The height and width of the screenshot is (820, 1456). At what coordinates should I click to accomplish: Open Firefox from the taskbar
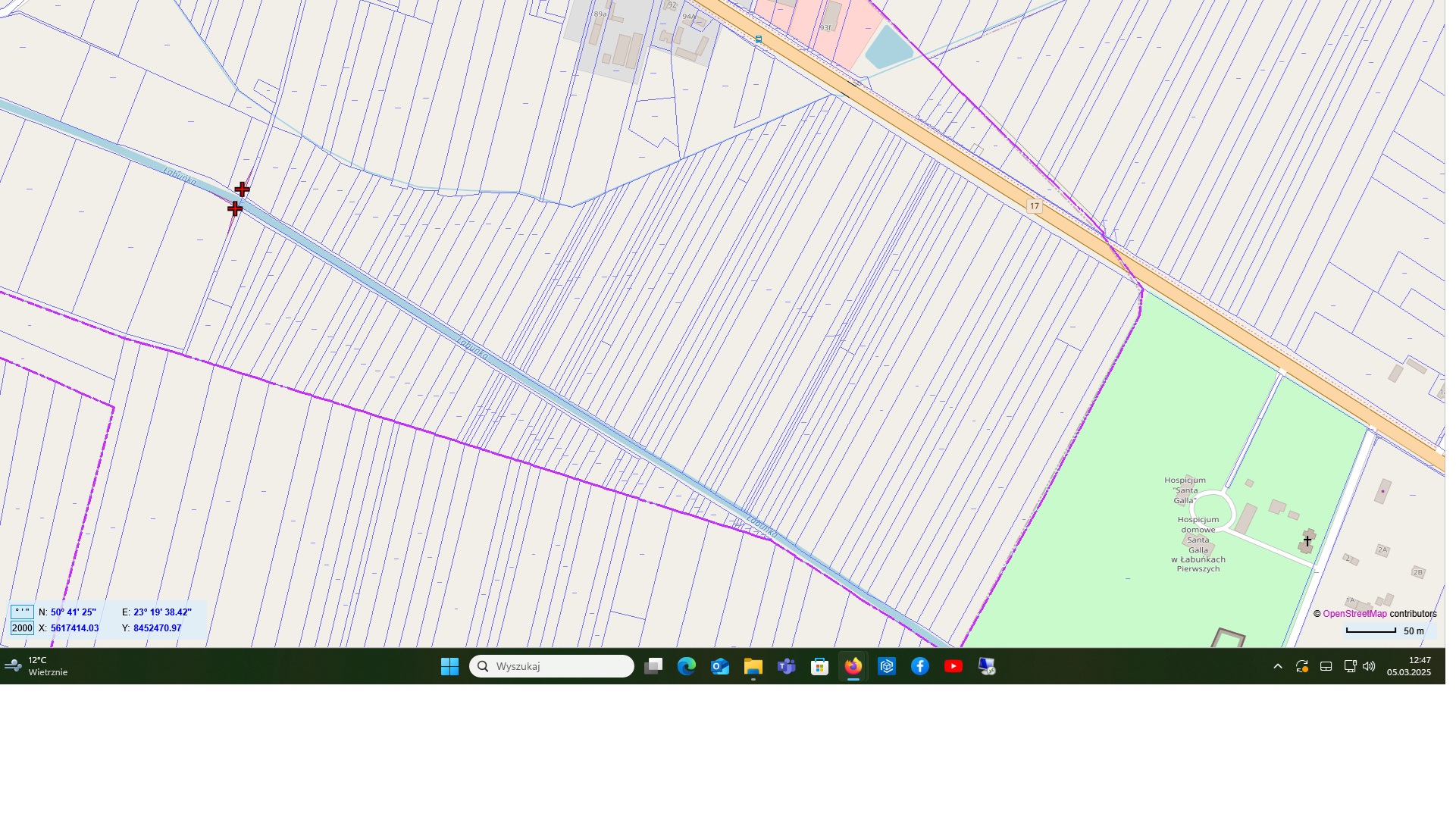tap(853, 666)
